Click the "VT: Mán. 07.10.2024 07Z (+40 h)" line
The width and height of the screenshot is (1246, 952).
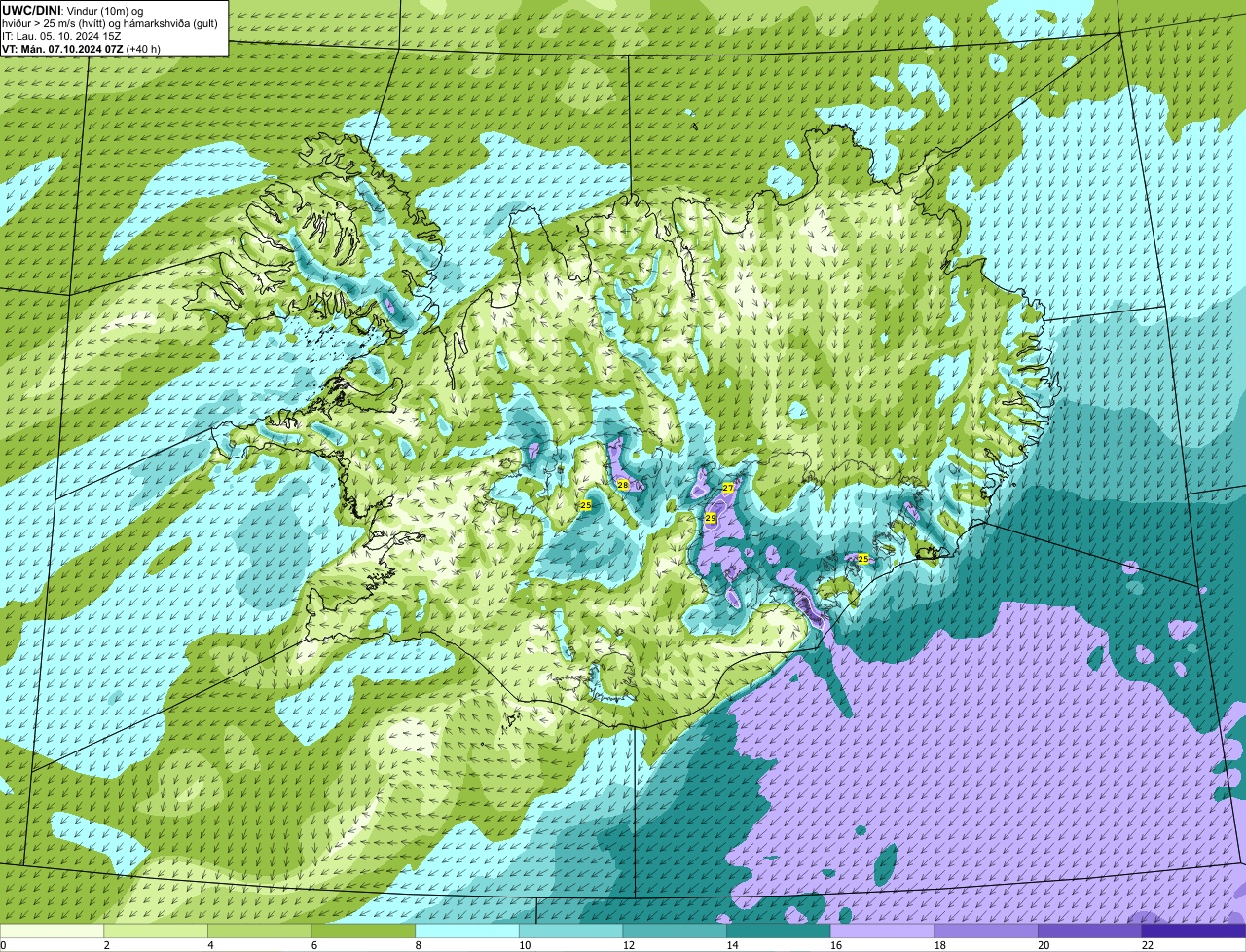click(81, 49)
